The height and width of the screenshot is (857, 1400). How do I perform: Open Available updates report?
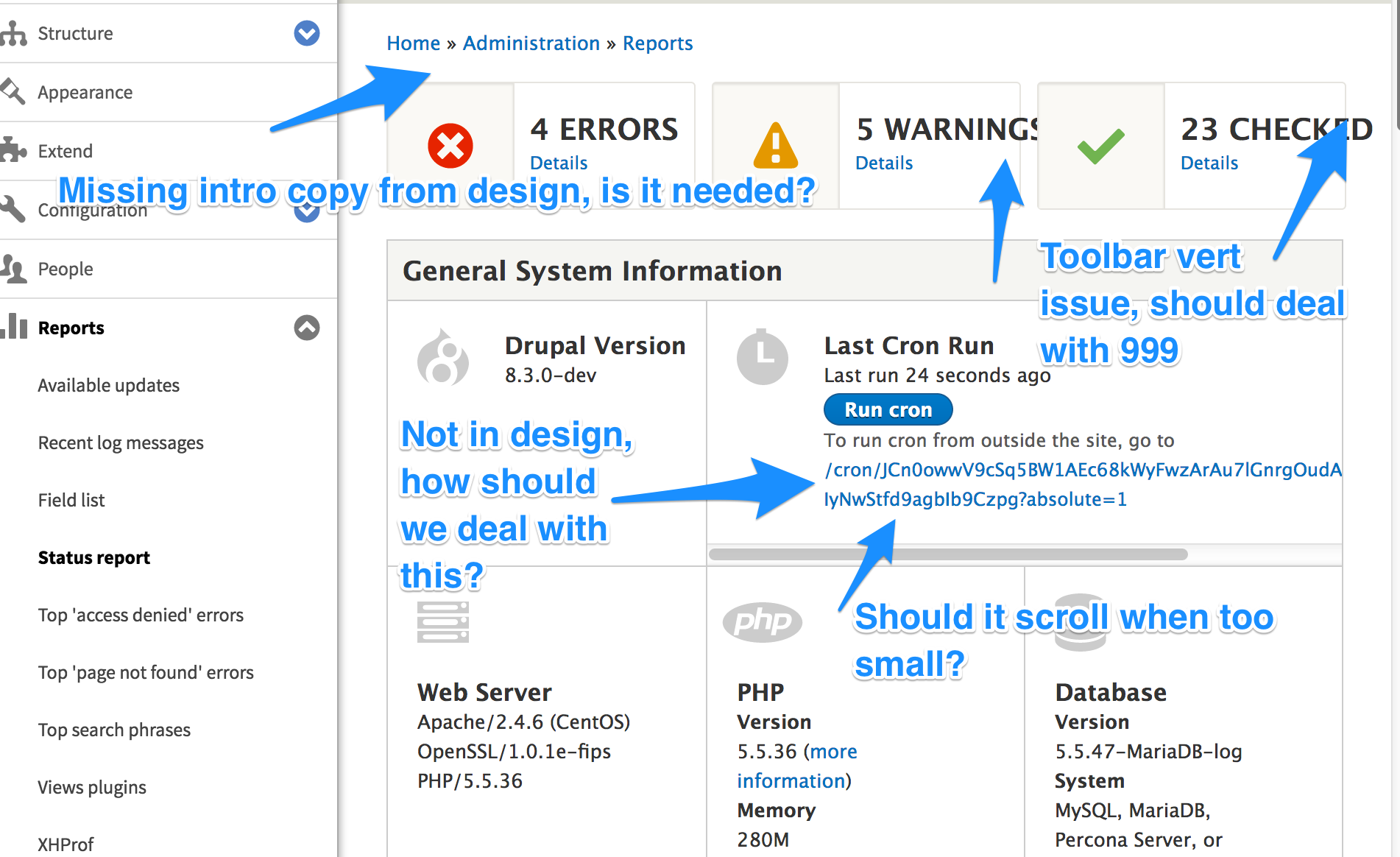(109, 385)
